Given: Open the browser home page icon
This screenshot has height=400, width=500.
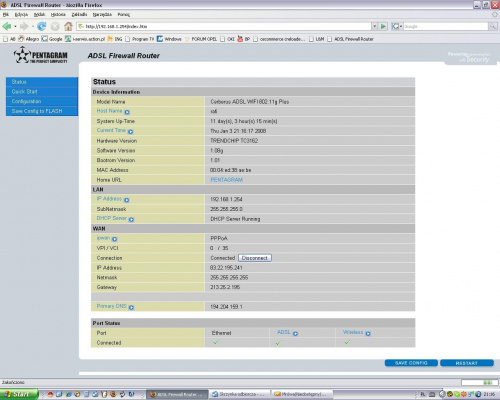Looking at the screenshot, I should coord(68,26).
